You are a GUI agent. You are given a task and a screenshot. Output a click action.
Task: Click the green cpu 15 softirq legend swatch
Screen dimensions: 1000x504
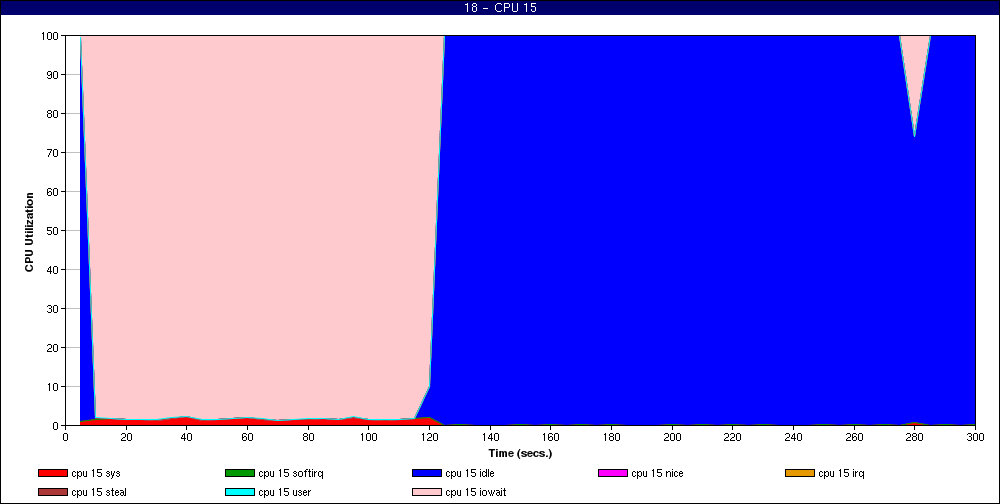coord(240,473)
